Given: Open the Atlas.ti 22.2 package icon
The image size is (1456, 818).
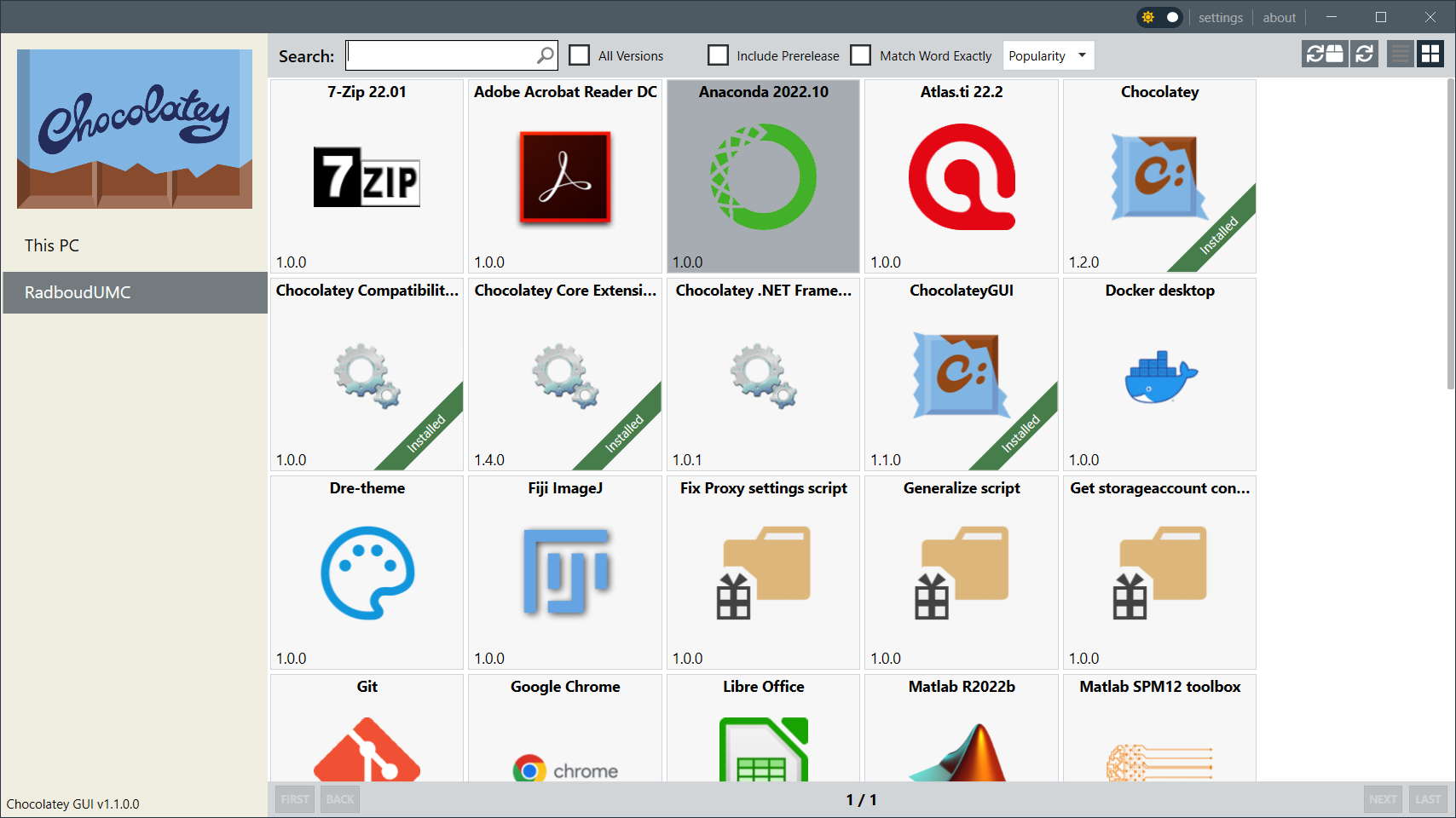Looking at the screenshot, I should [x=962, y=176].
